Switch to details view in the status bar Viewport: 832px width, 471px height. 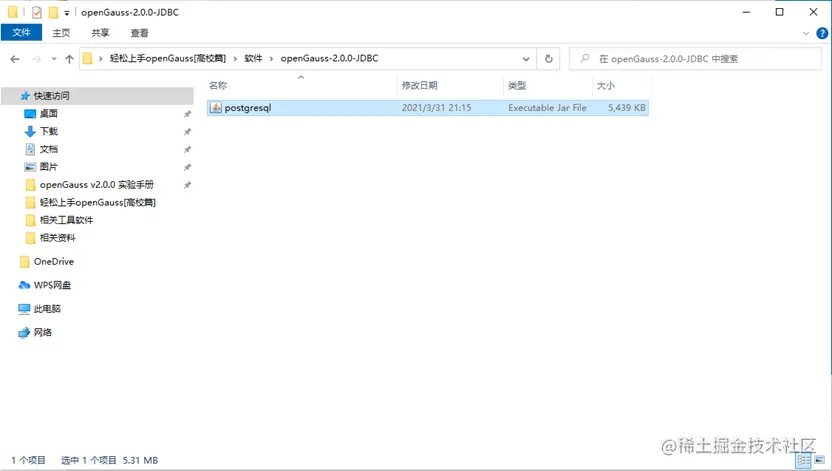pyautogui.click(x=804, y=460)
